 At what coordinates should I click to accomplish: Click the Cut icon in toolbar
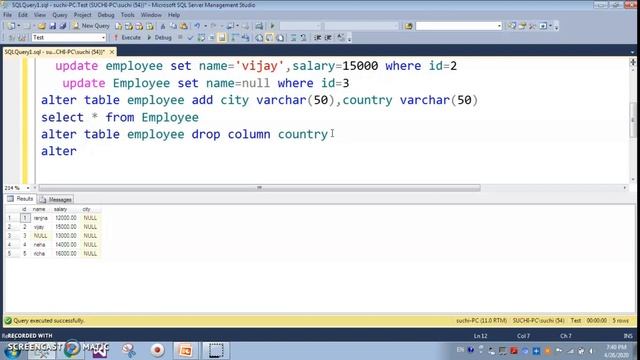(163, 26)
